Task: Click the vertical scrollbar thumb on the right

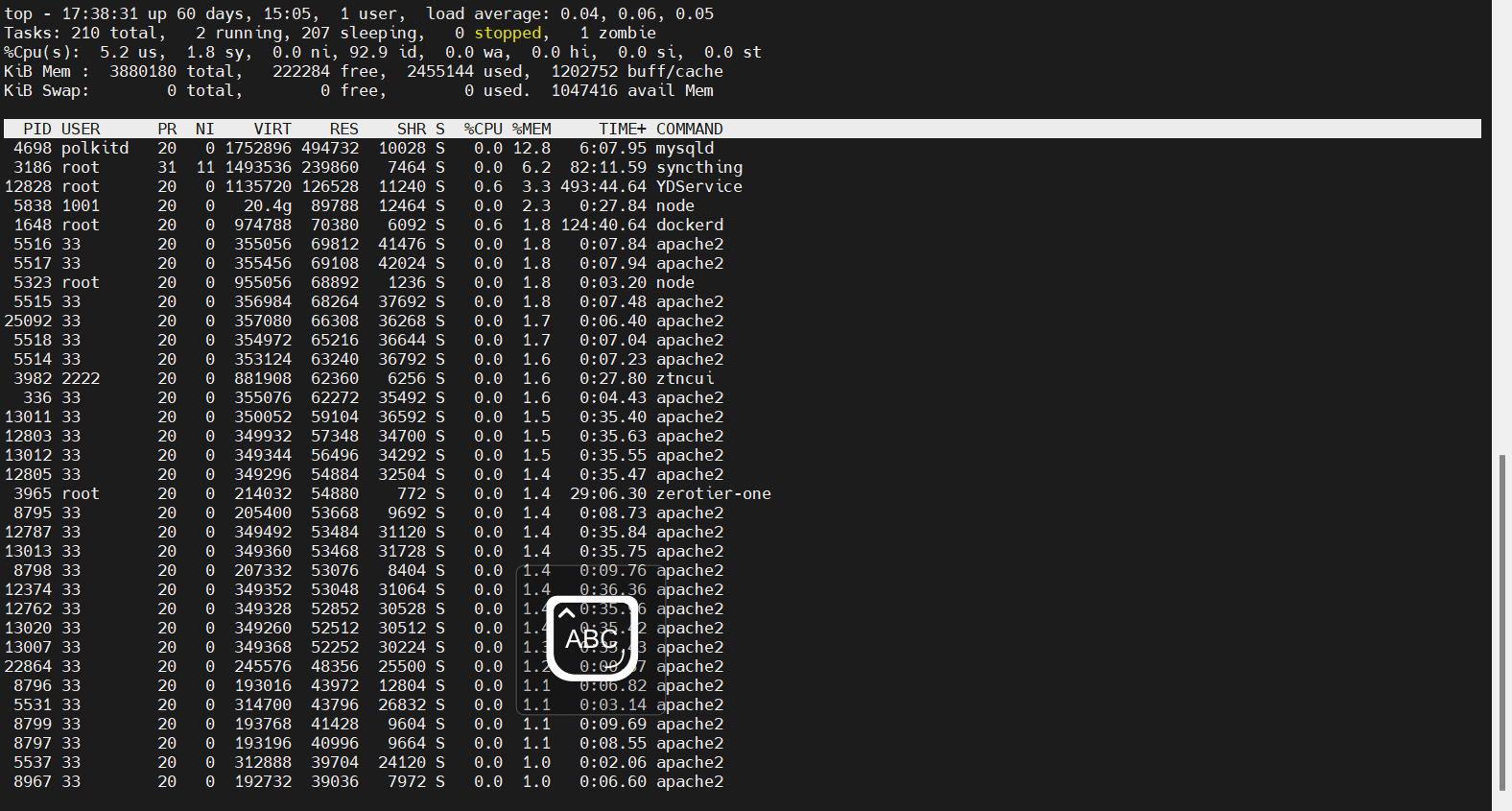Action: [1501, 622]
